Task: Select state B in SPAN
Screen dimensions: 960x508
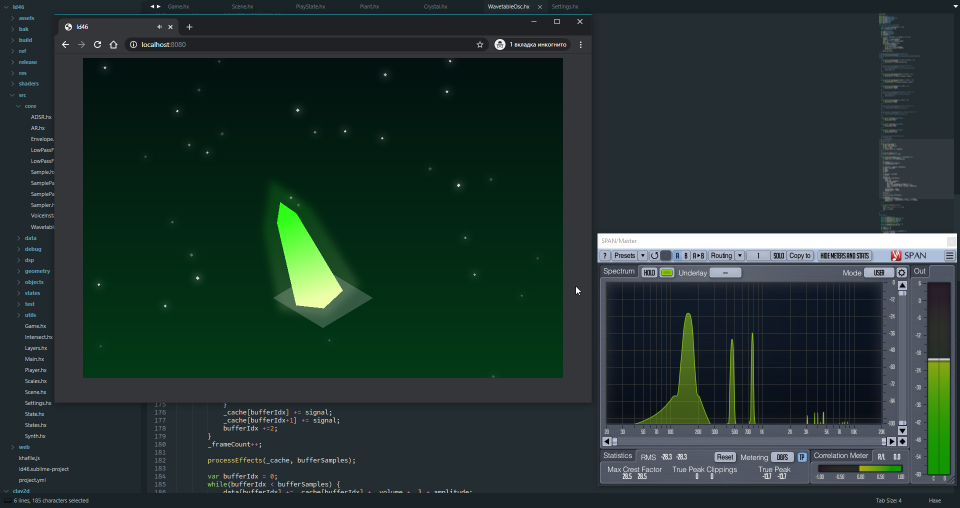Action: 686,256
